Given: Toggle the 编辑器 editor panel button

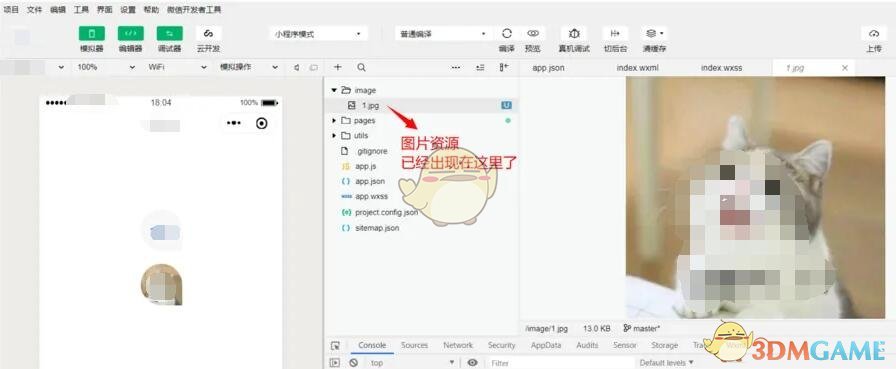Looking at the screenshot, I should [x=130, y=34].
